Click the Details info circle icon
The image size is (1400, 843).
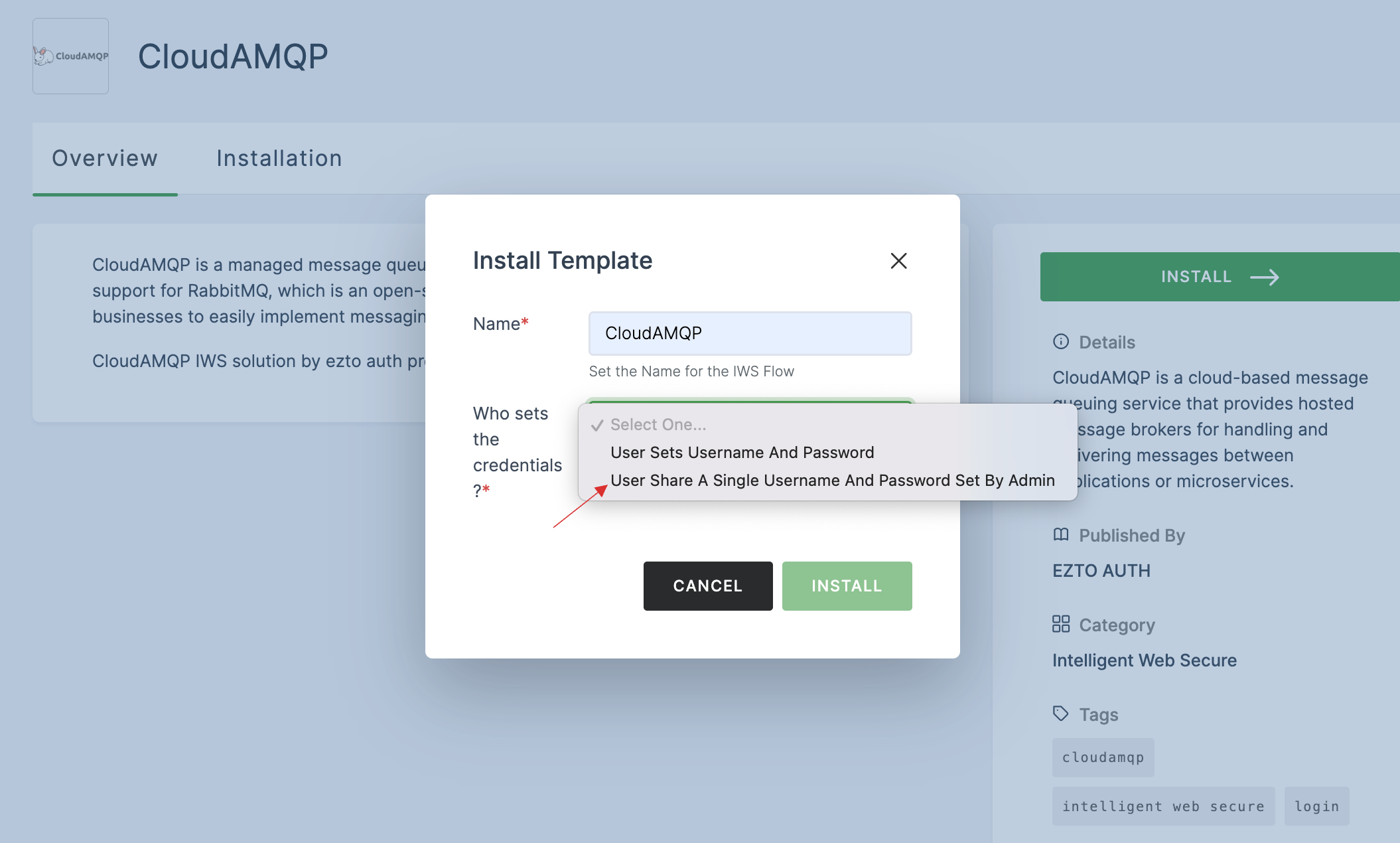pos(1059,341)
